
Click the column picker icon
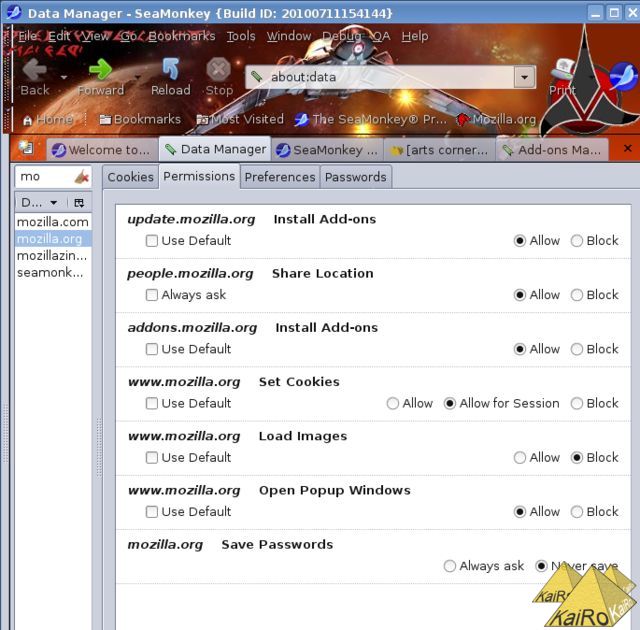coord(79,203)
